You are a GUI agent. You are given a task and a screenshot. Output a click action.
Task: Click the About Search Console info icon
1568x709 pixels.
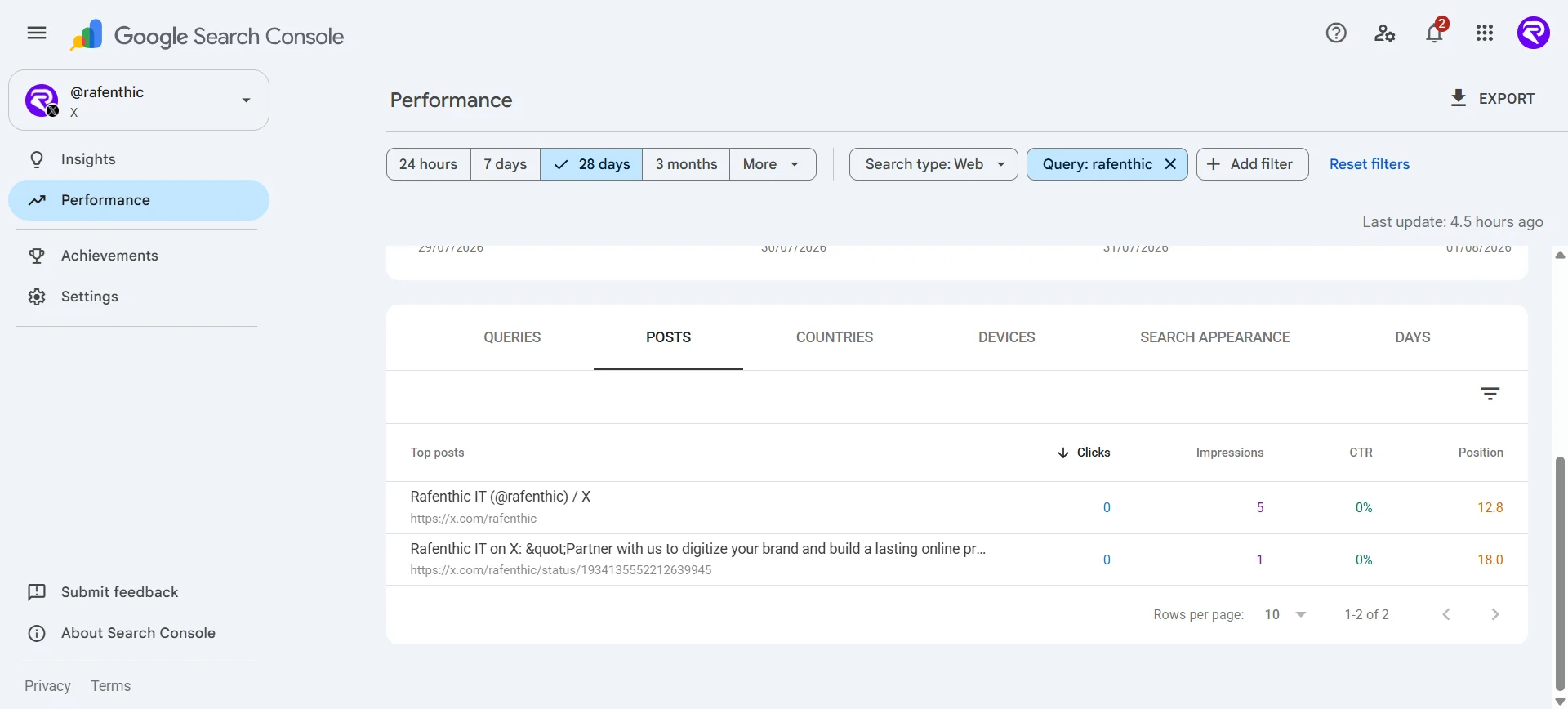coord(37,633)
